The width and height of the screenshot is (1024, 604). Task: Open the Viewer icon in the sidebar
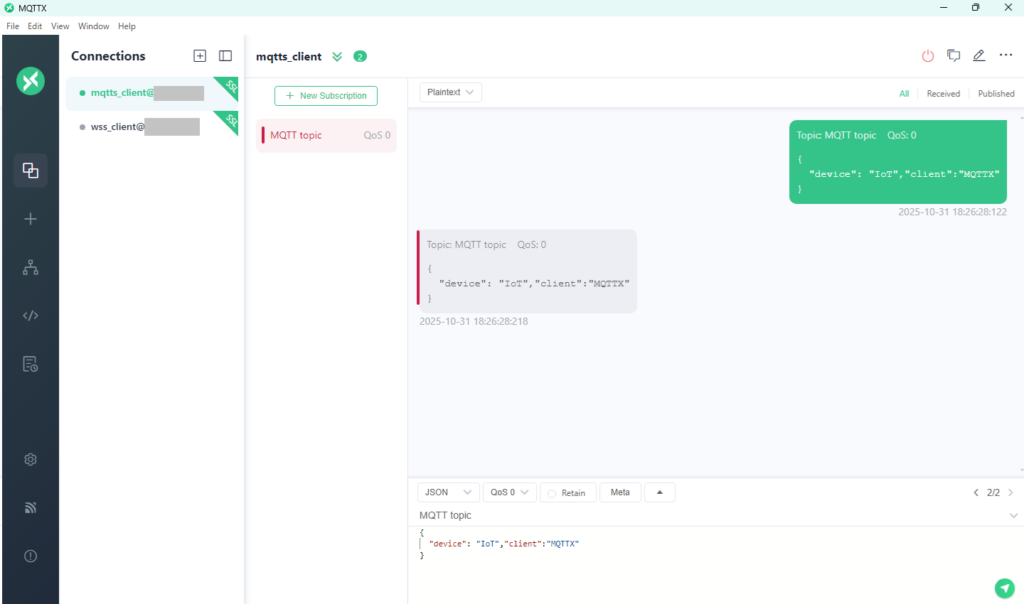30,267
